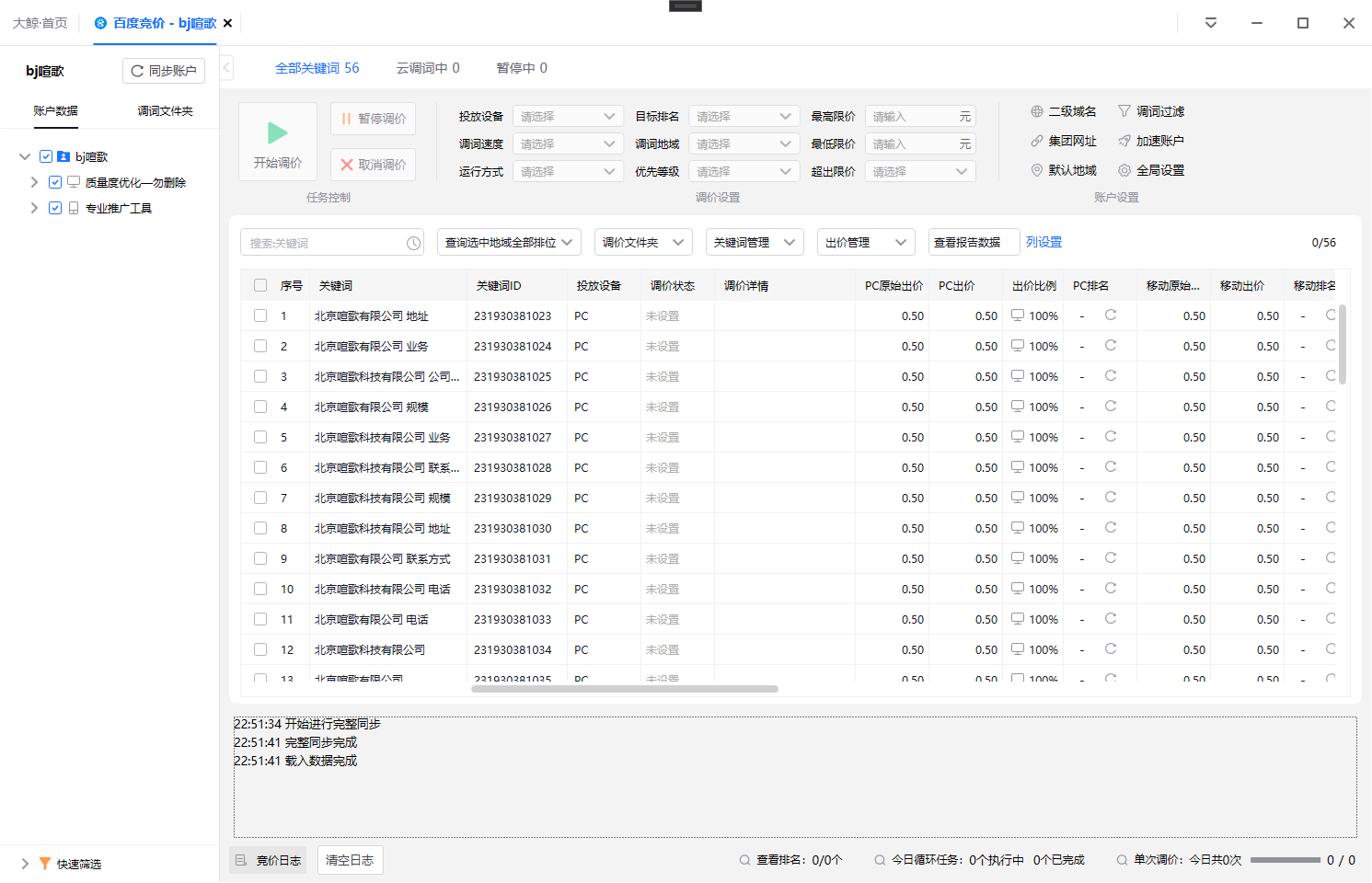Click the red cancel bidding X icon
Screen dimensions: 1372x883
(x=347, y=165)
